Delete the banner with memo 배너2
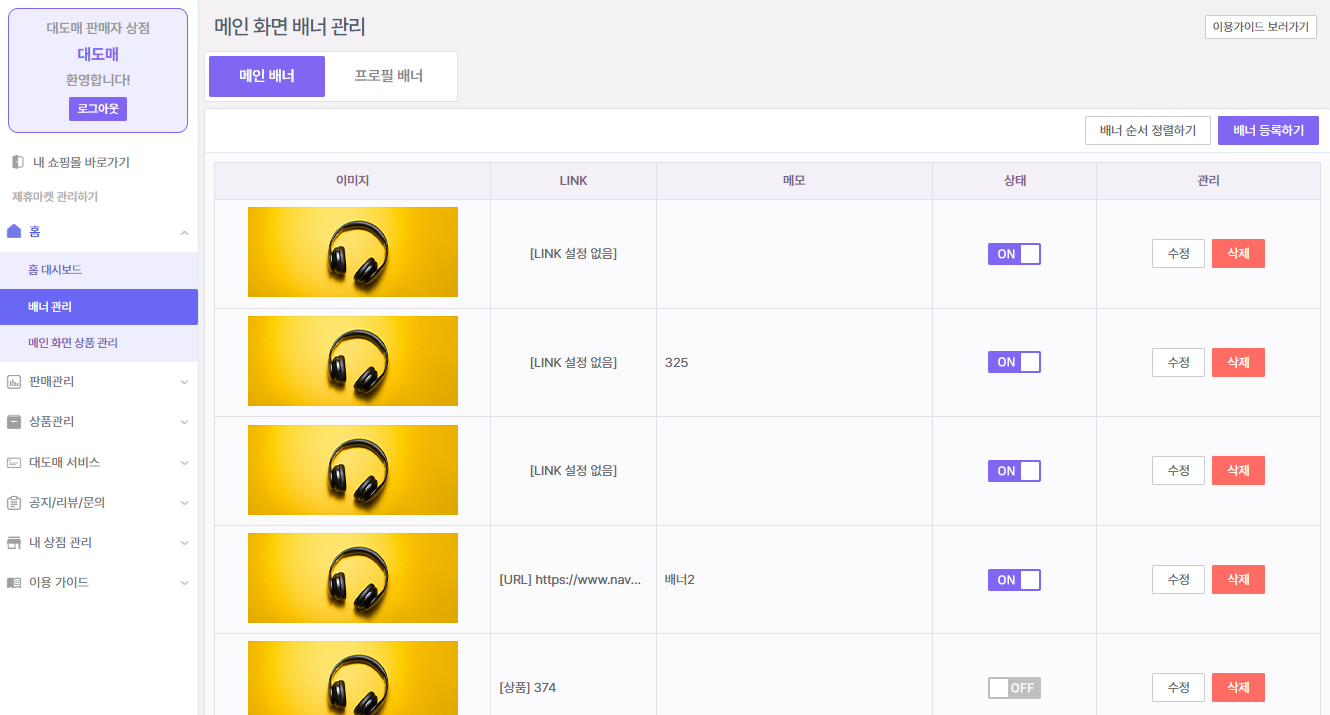The width and height of the screenshot is (1330, 715). pos(1238,580)
